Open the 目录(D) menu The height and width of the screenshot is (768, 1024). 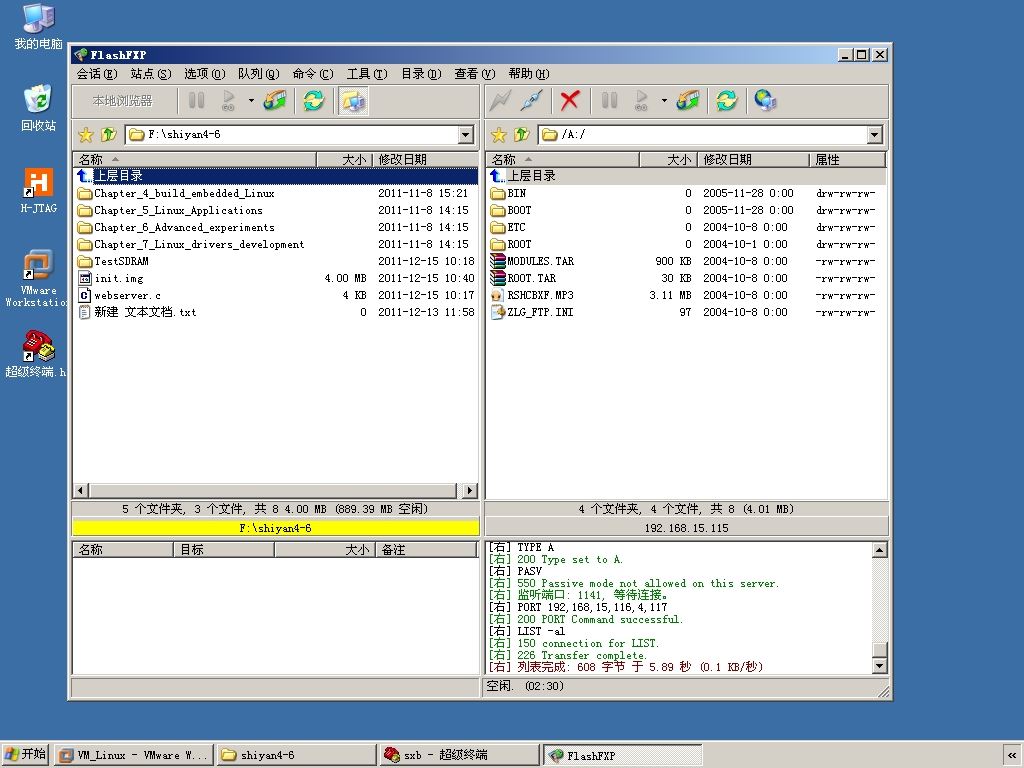point(421,74)
